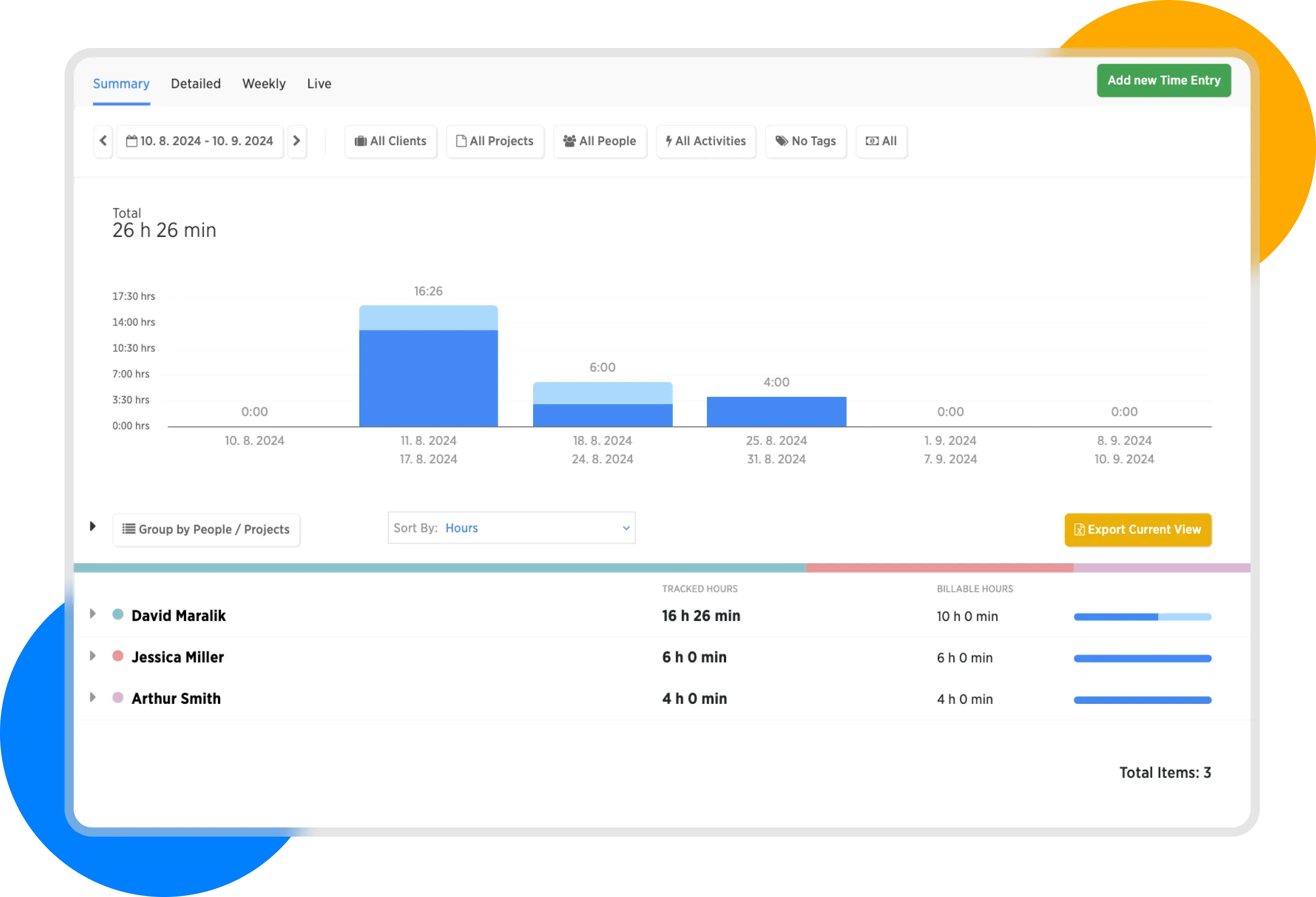This screenshot has width=1316, height=897.
Task: Click the people icon on All People
Action: click(569, 141)
